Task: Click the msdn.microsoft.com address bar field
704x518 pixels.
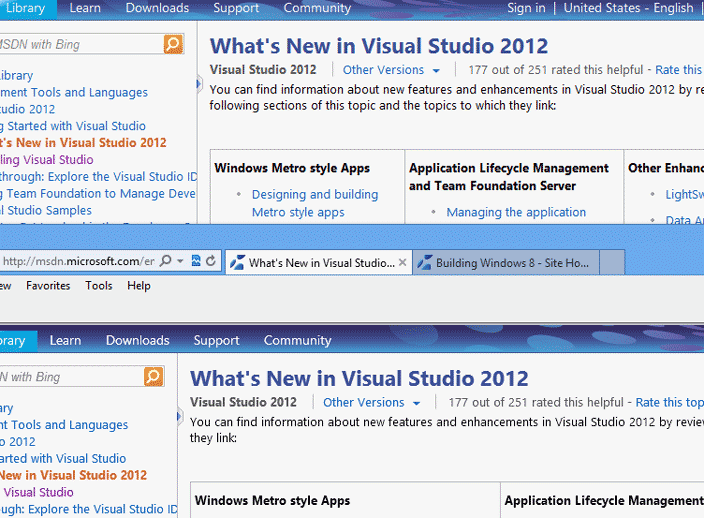Action: (78, 262)
